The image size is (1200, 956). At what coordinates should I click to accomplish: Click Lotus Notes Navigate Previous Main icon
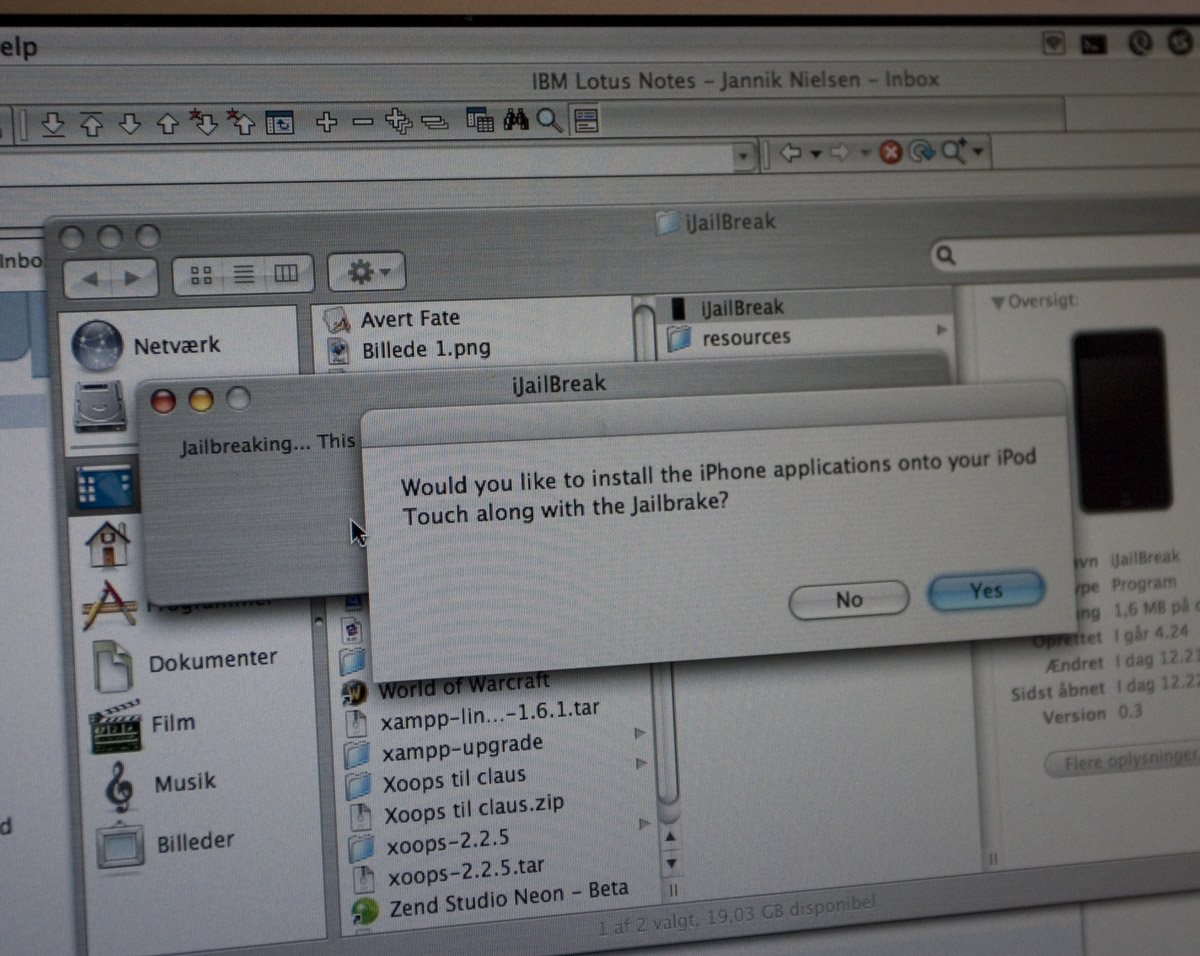coord(91,125)
